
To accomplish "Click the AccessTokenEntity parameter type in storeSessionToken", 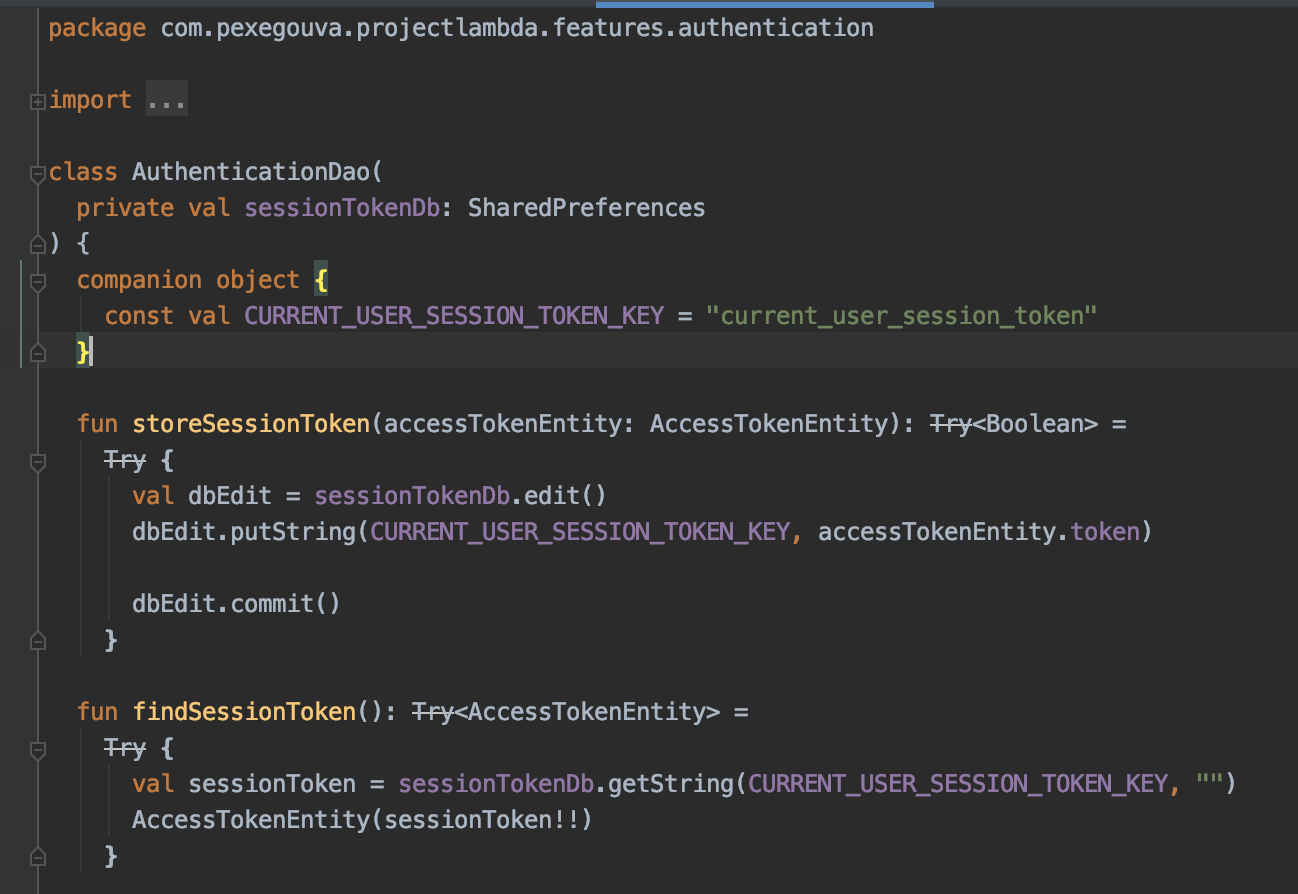I will tap(769, 424).
